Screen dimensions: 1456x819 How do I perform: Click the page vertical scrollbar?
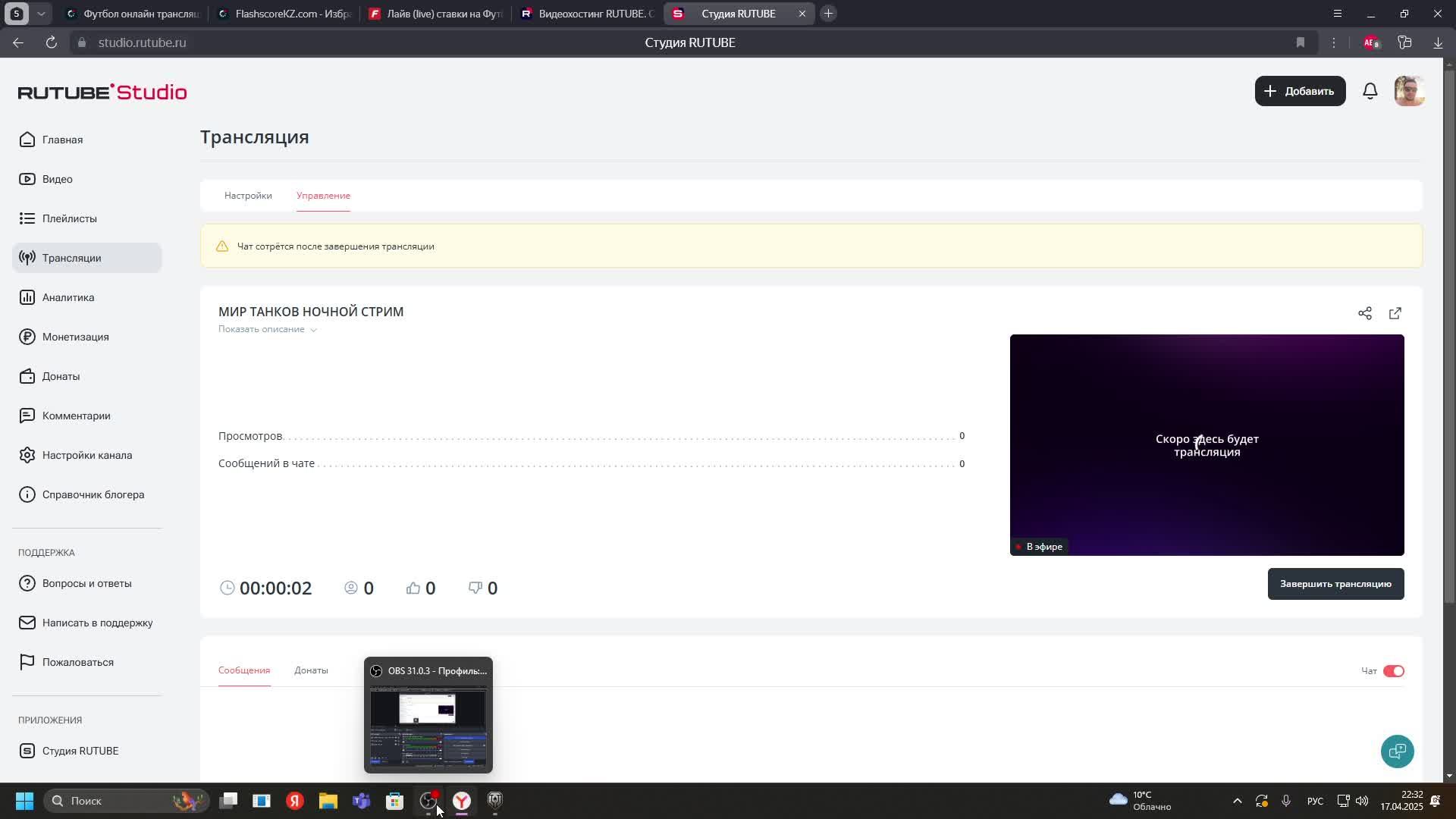pyautogui.click(x=1449, y=334)
